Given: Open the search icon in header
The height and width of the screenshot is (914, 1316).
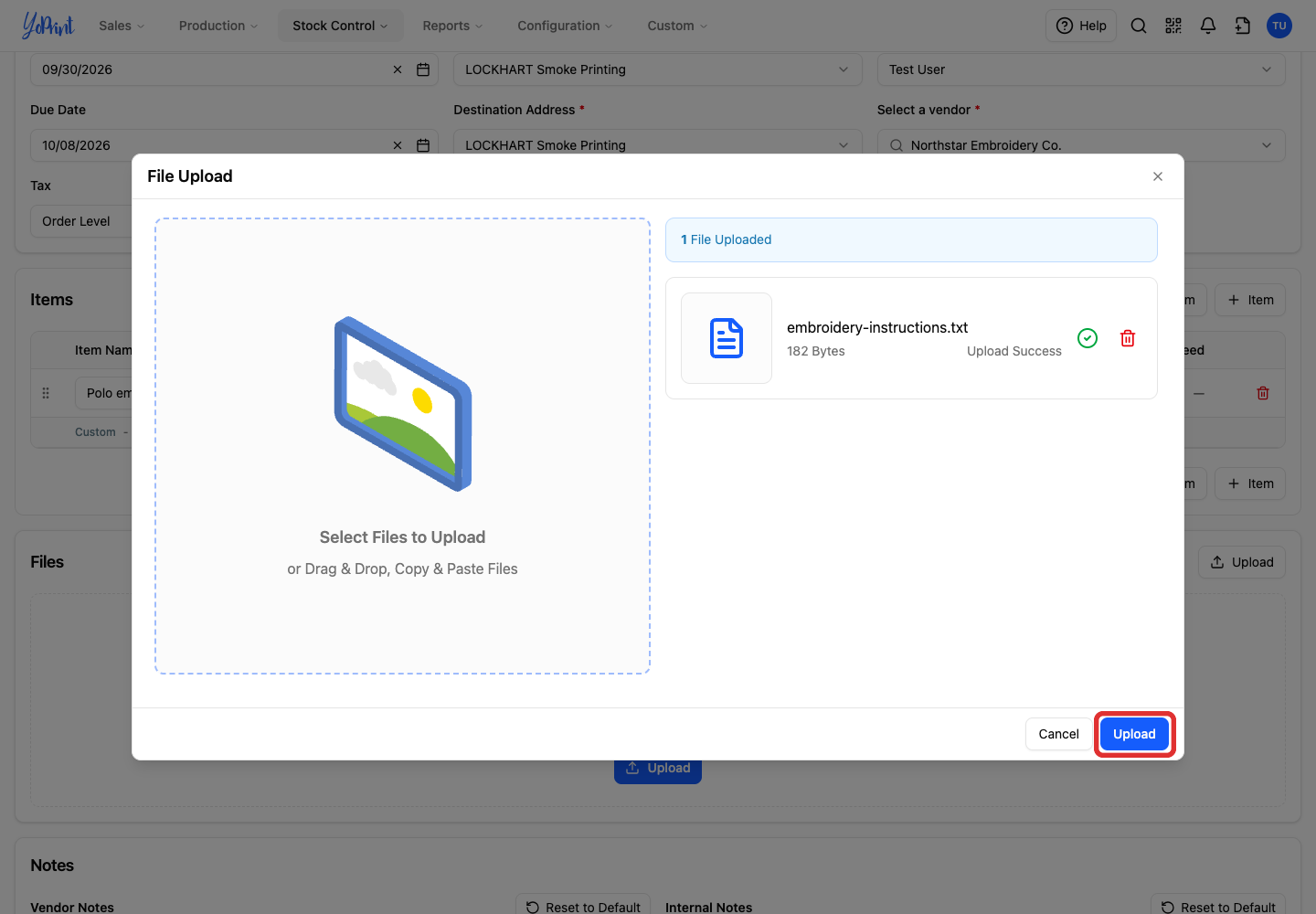Looking at the screenshot, I should click(1139, 26).
